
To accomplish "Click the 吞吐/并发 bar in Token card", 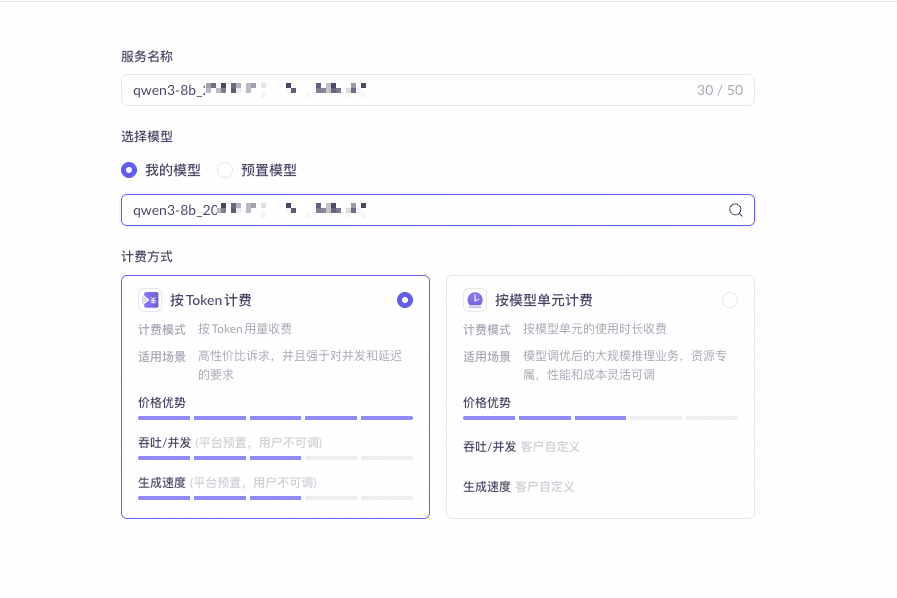I will click(x=275, y=458).
